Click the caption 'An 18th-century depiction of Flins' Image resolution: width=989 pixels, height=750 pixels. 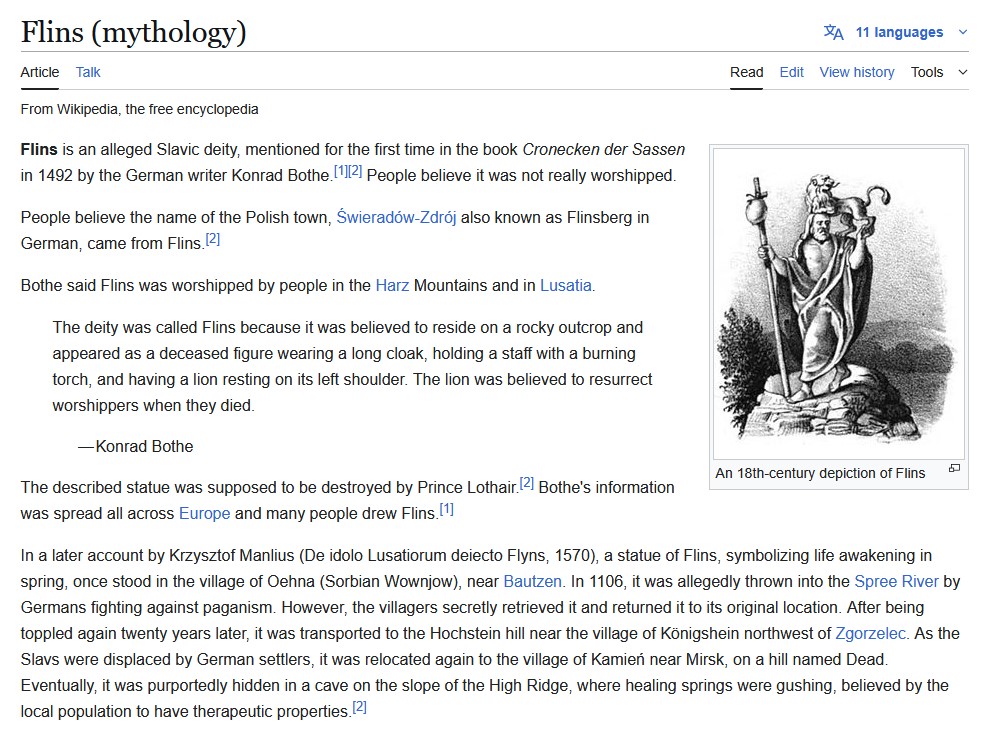point(820,473)
